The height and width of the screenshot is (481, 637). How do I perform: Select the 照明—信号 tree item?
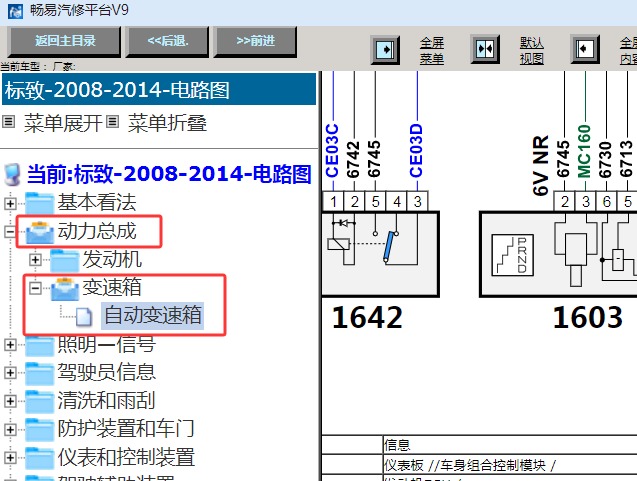click(106, 344)
